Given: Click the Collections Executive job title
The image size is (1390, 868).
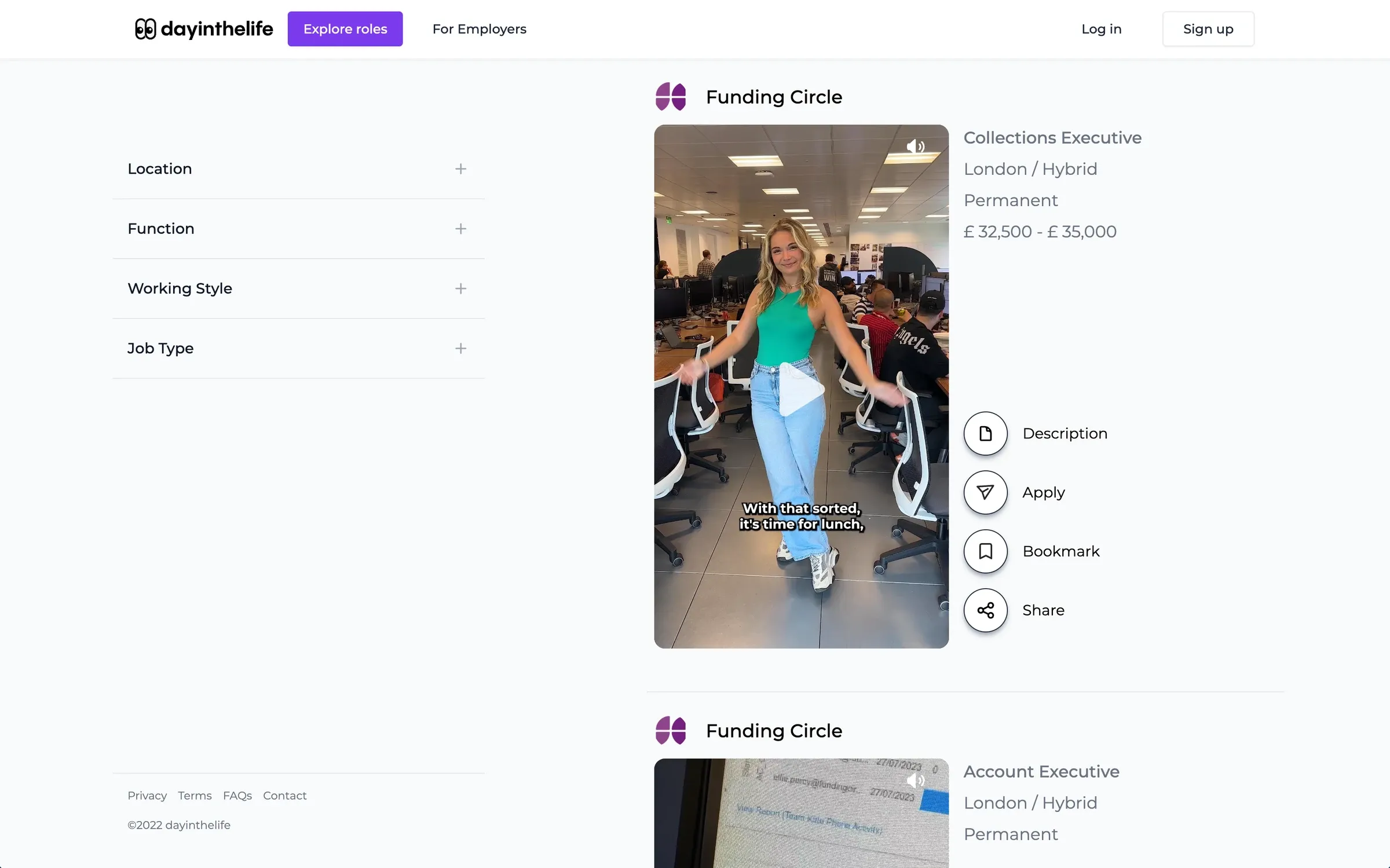Looking at the screenshot, I should coord(1052,138).
